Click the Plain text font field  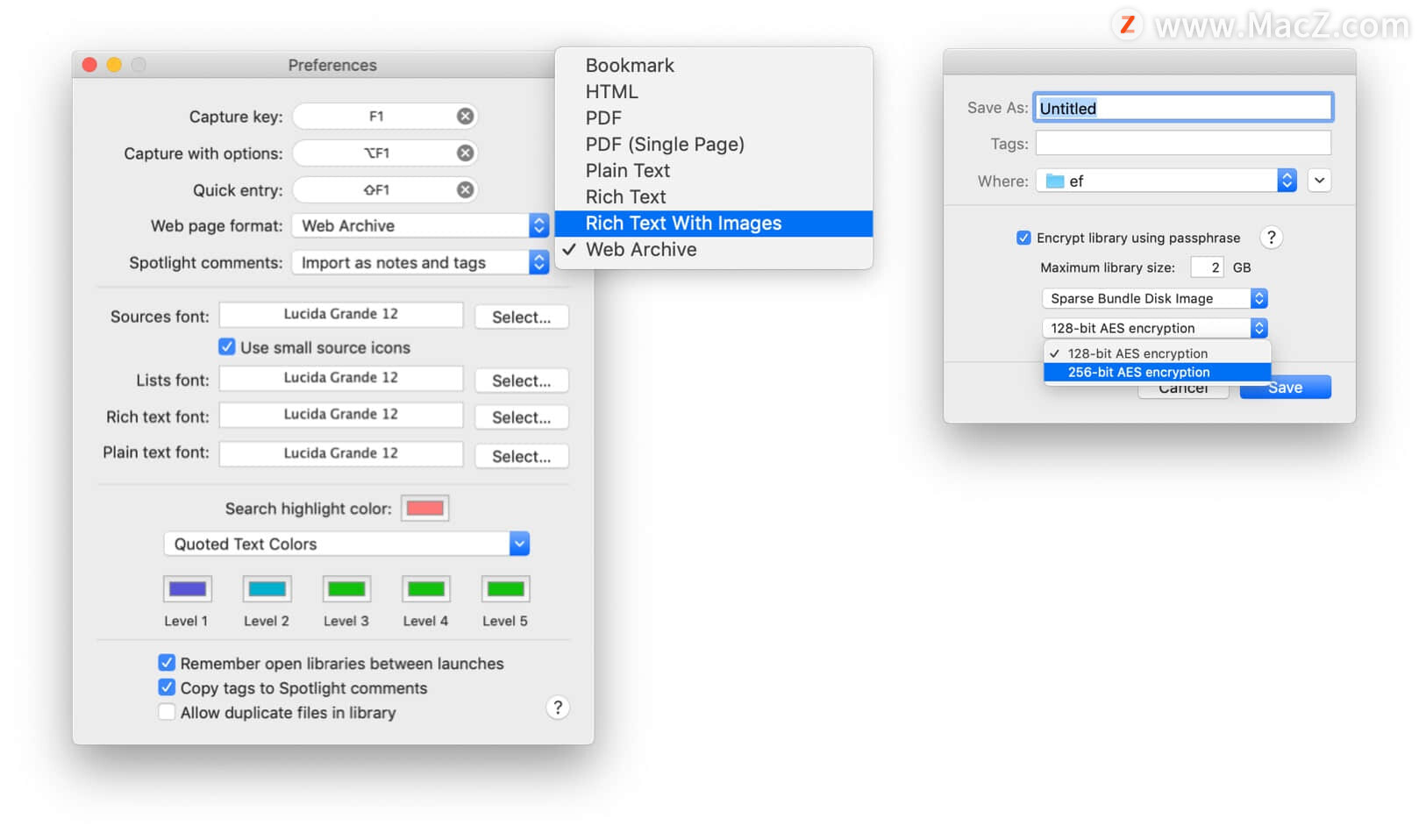pos(341,453)
